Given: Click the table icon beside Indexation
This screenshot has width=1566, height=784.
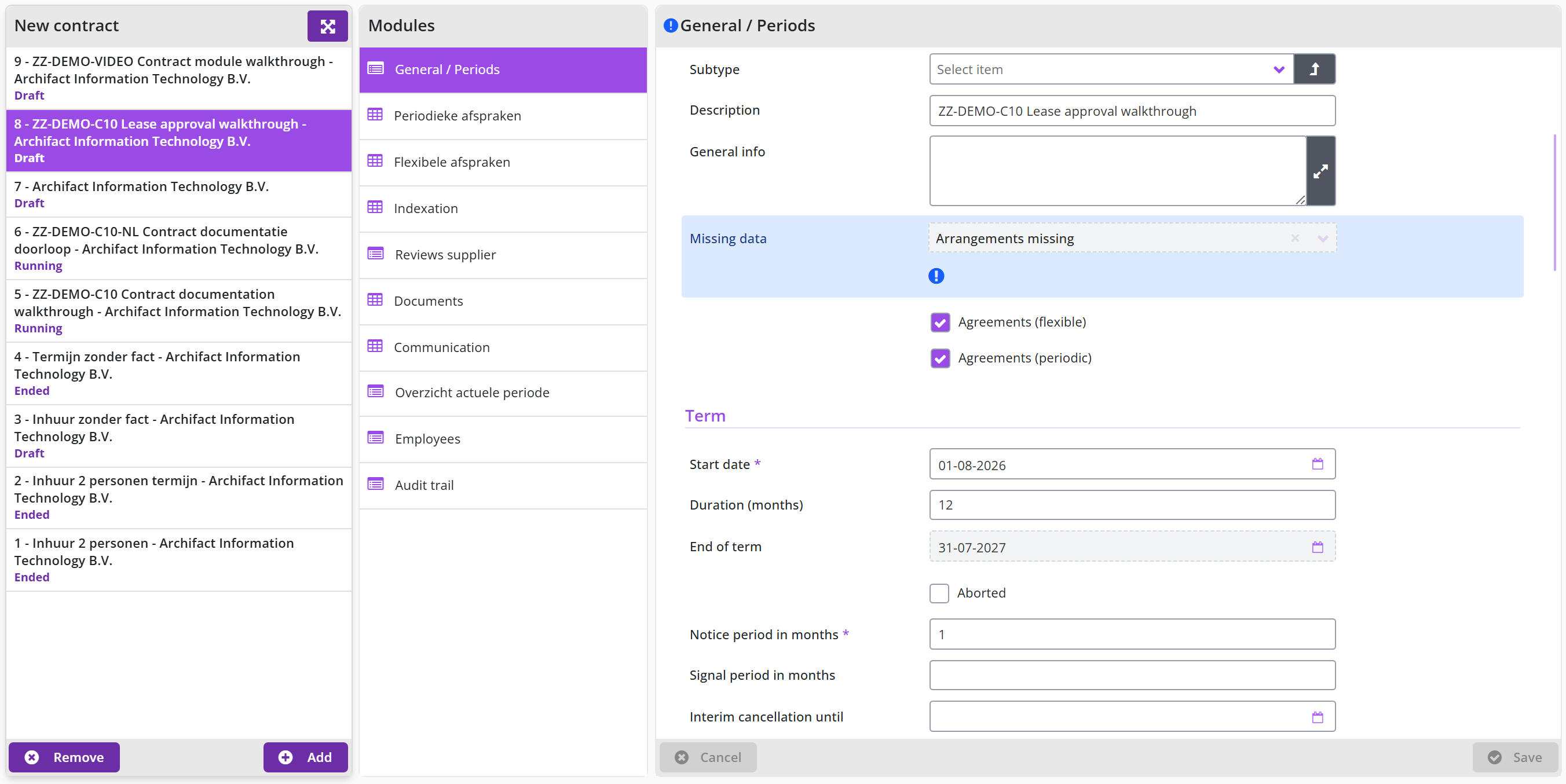Looking at the screenshot, I should click(x=375, y=207).
